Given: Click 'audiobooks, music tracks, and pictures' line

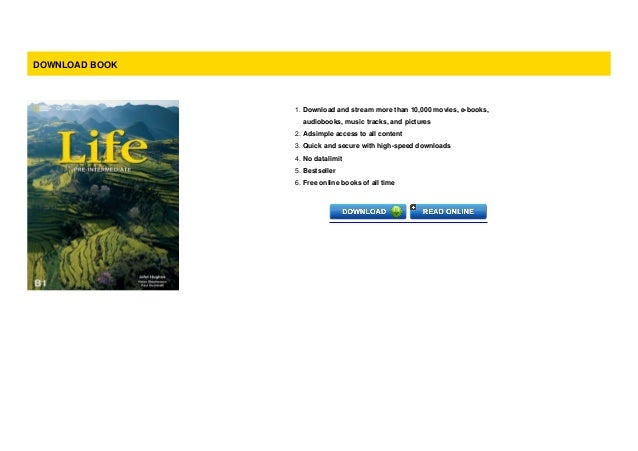Looking at the screenshot, I should pos(366,122).
